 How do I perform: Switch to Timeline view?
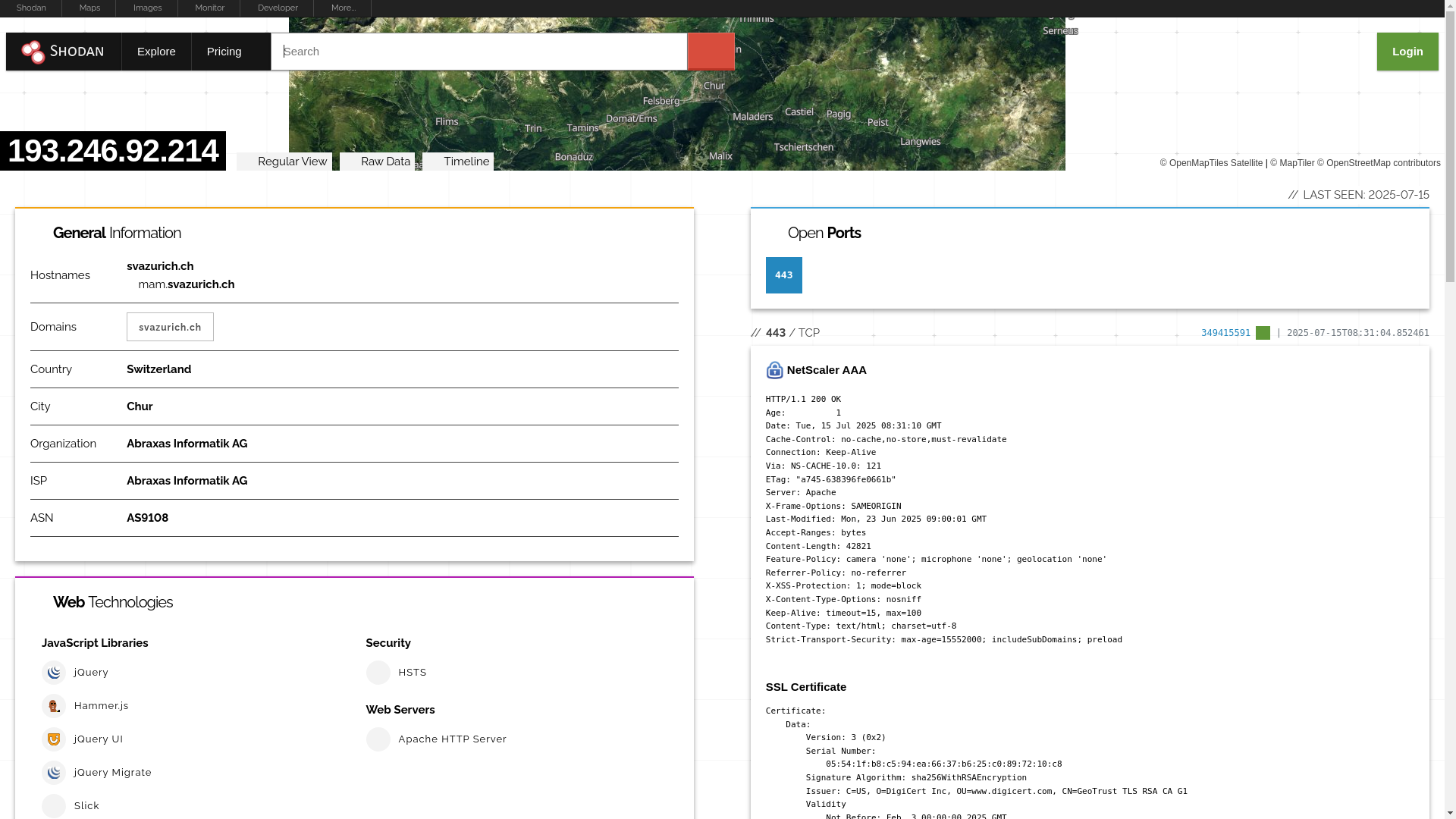tap(458, 162)
